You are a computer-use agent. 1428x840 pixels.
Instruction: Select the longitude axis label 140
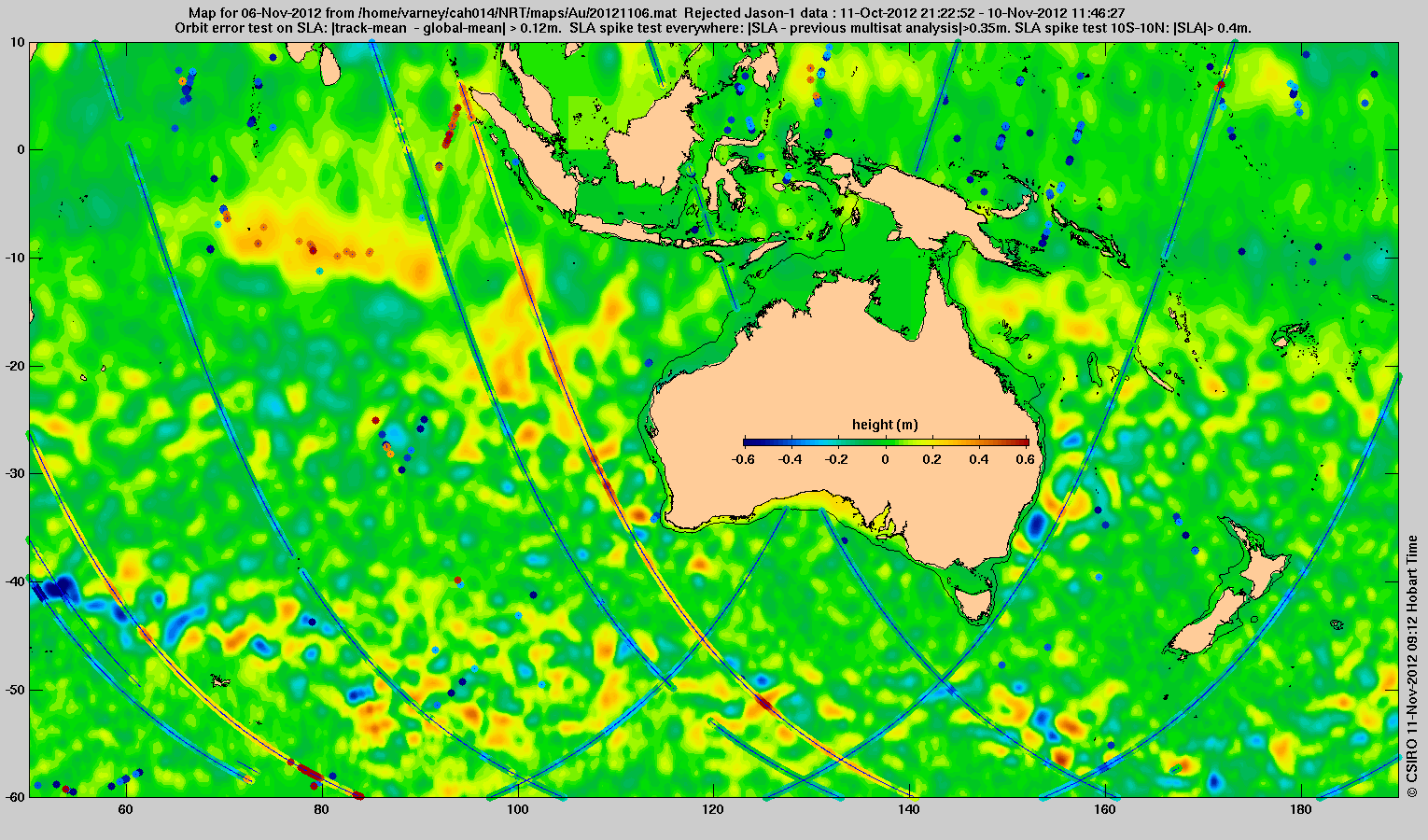909,809
